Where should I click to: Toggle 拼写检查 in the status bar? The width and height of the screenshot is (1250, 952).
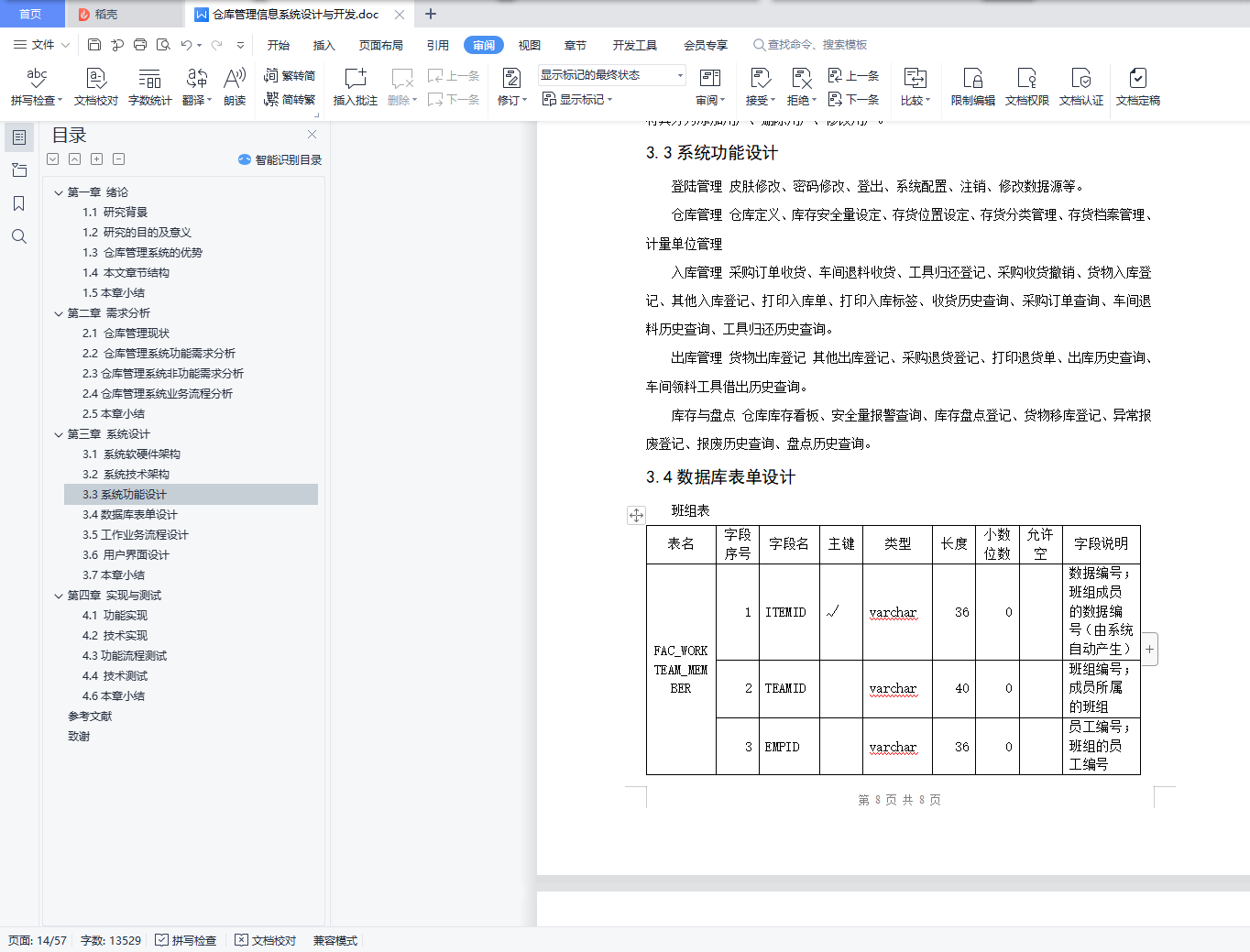click(x=186, y=940)
